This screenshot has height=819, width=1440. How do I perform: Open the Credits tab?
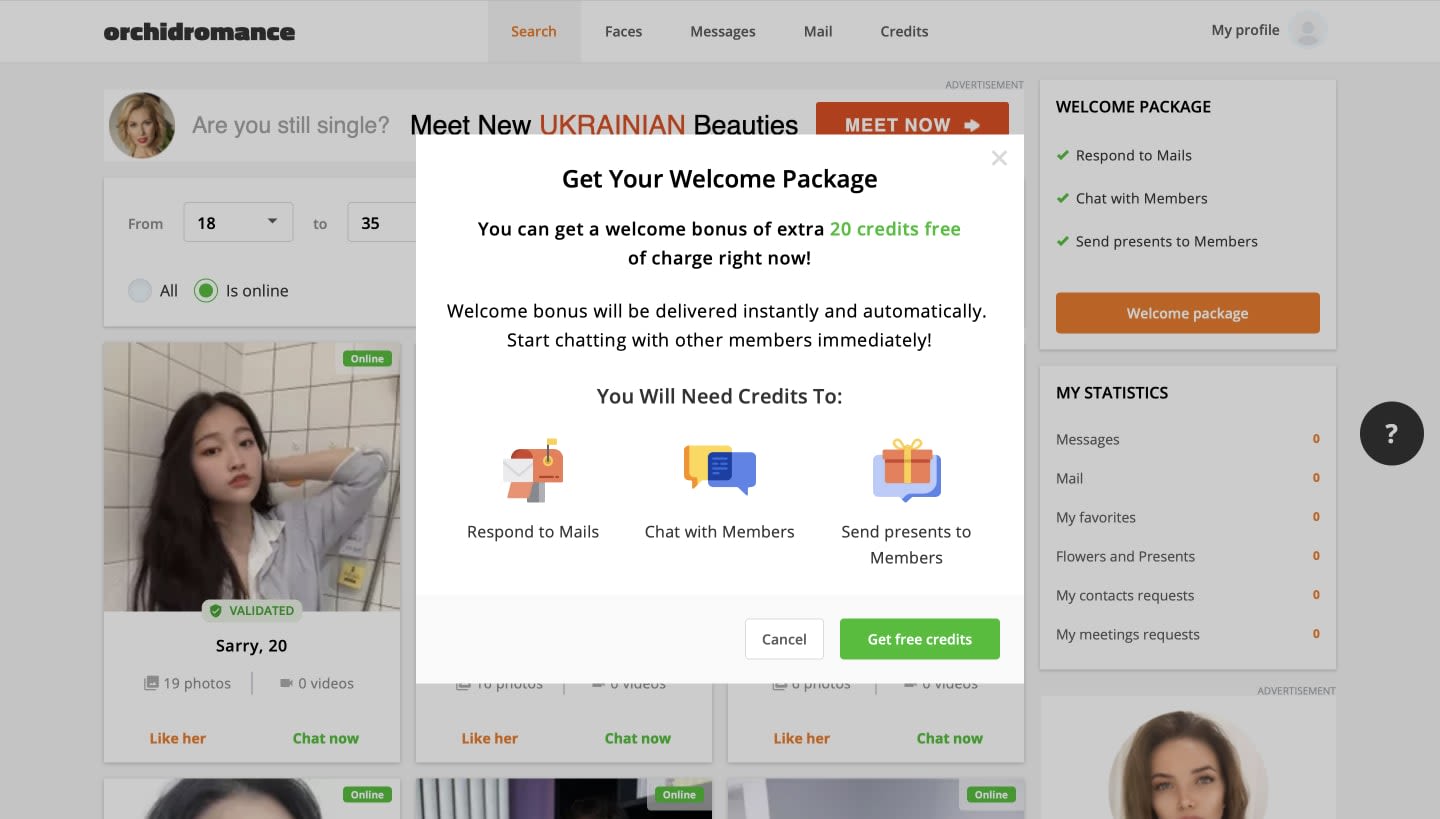click(x=904, y=31)
